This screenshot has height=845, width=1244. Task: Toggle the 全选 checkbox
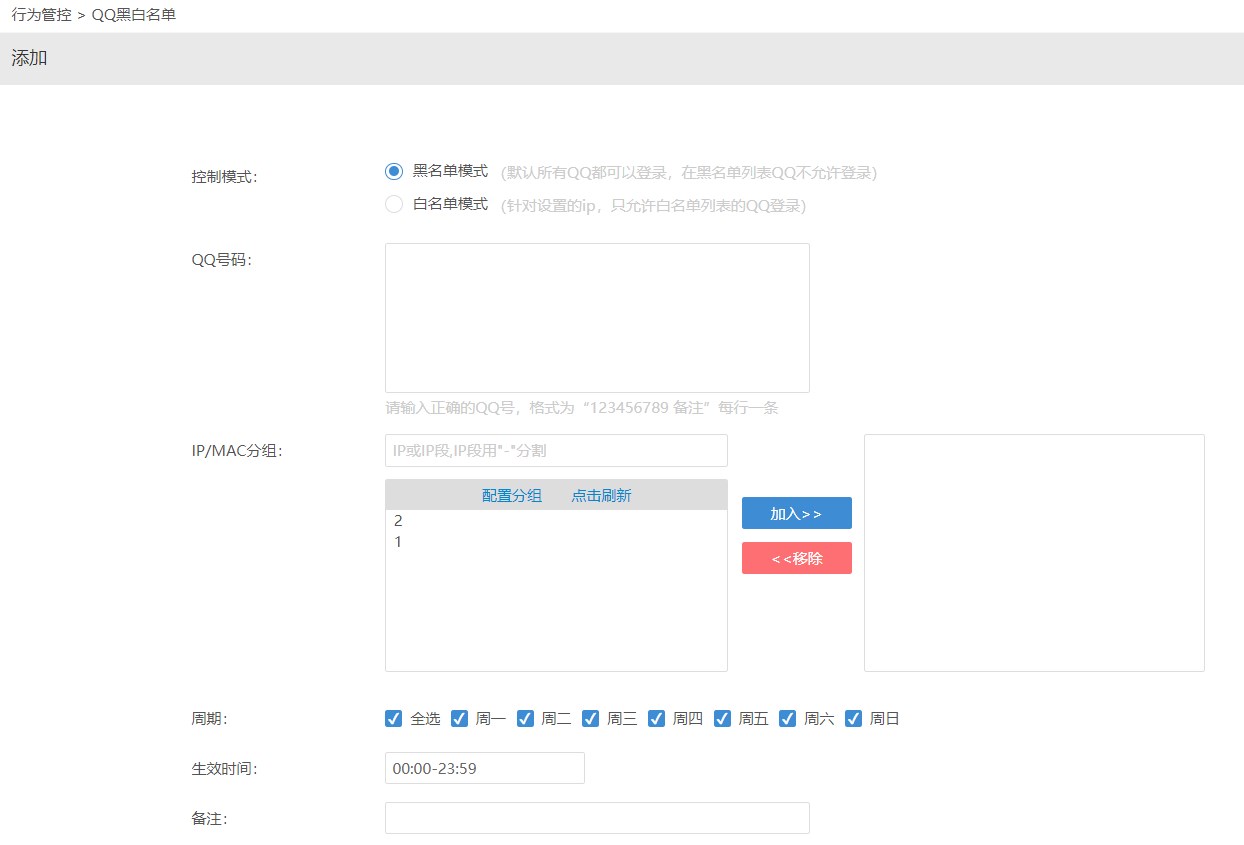394,719
